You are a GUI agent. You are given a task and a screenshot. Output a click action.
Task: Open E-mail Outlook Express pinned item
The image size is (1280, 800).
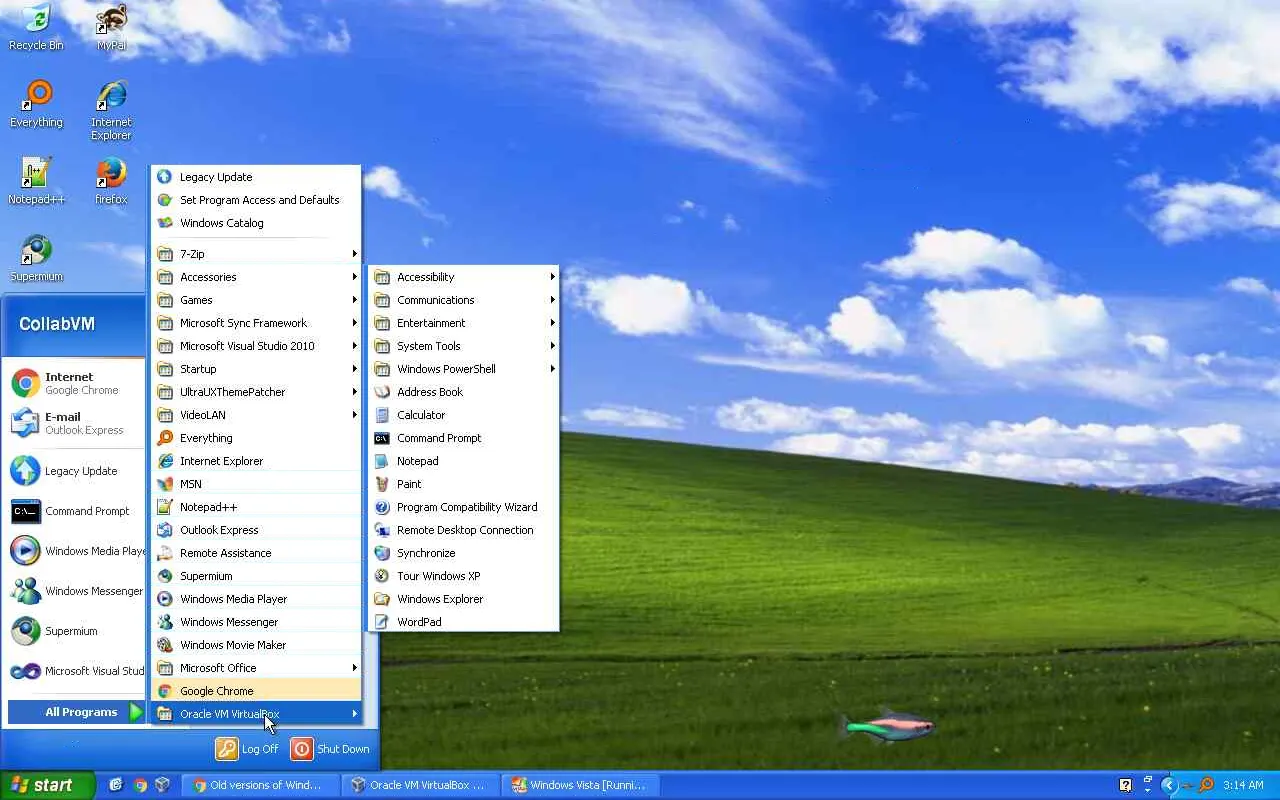[x=76, y=423]
